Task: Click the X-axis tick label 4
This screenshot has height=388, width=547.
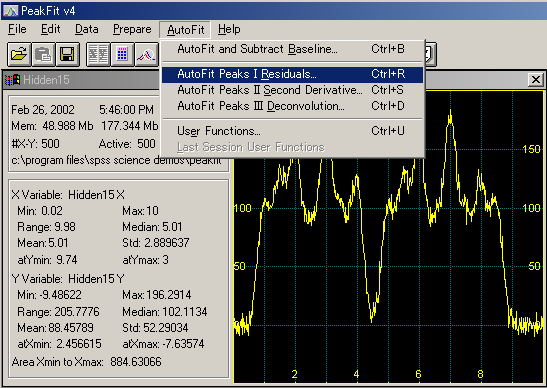Action: click(356, 375)
